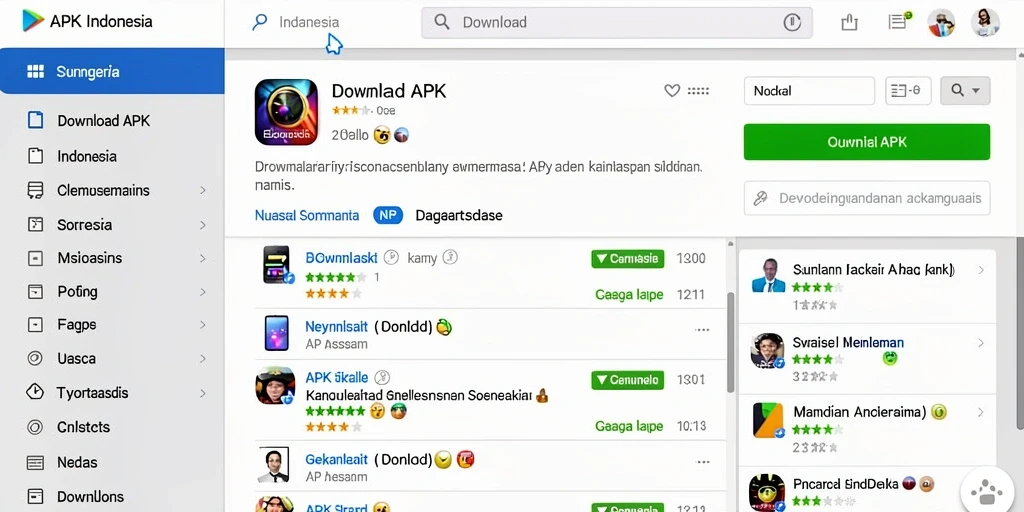Viewport: 1024px width, 512px height.
Task: Click the first Gaaga laipe text beside 1211
Action: [x=629, y=295]
